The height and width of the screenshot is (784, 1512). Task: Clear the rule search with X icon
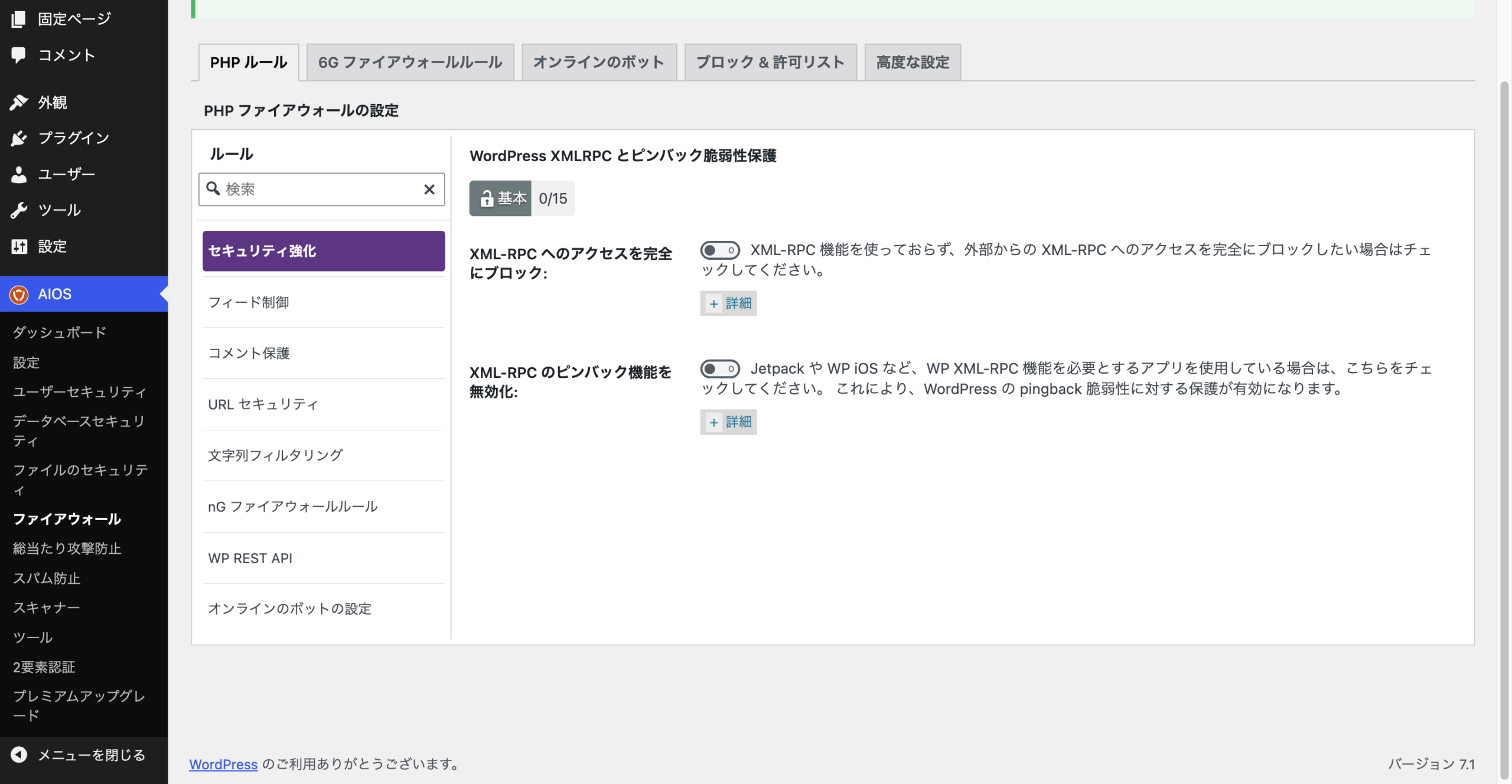click(x=429, y=189)
